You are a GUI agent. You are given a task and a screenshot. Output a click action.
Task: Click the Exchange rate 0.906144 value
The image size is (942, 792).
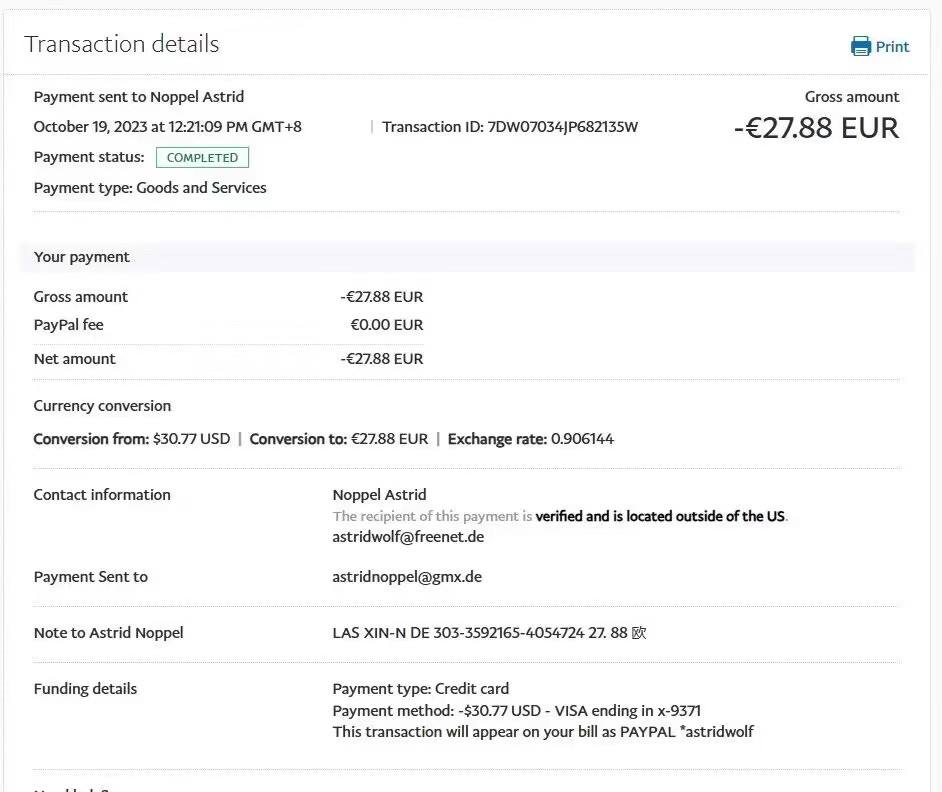pos(581,439)
